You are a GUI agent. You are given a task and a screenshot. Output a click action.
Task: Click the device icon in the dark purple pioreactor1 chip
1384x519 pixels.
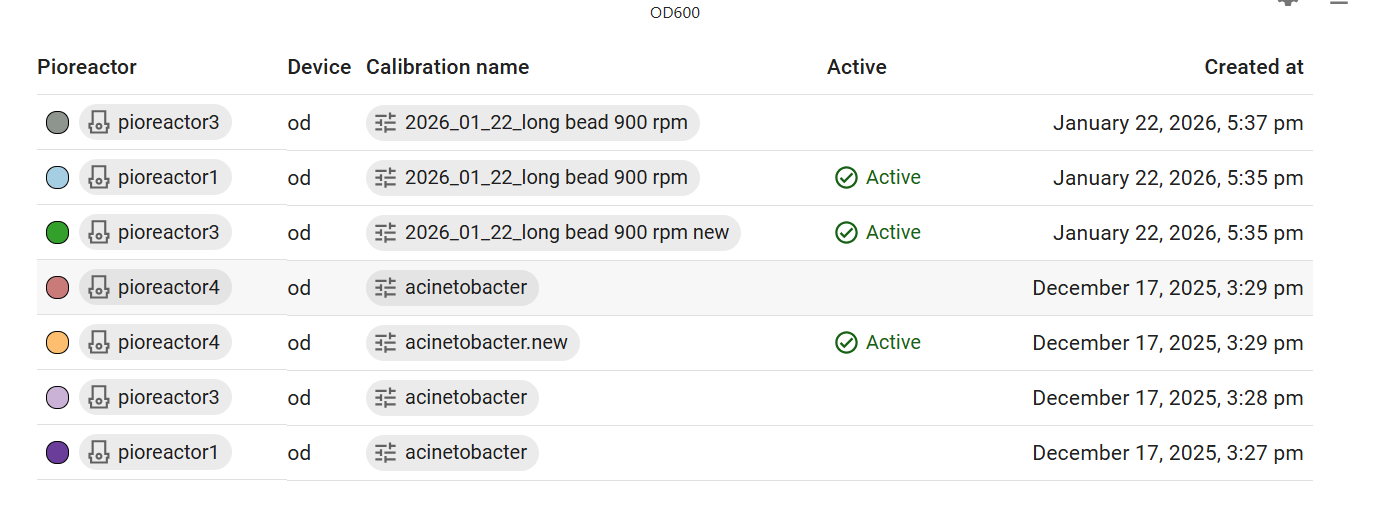[98, 453]
